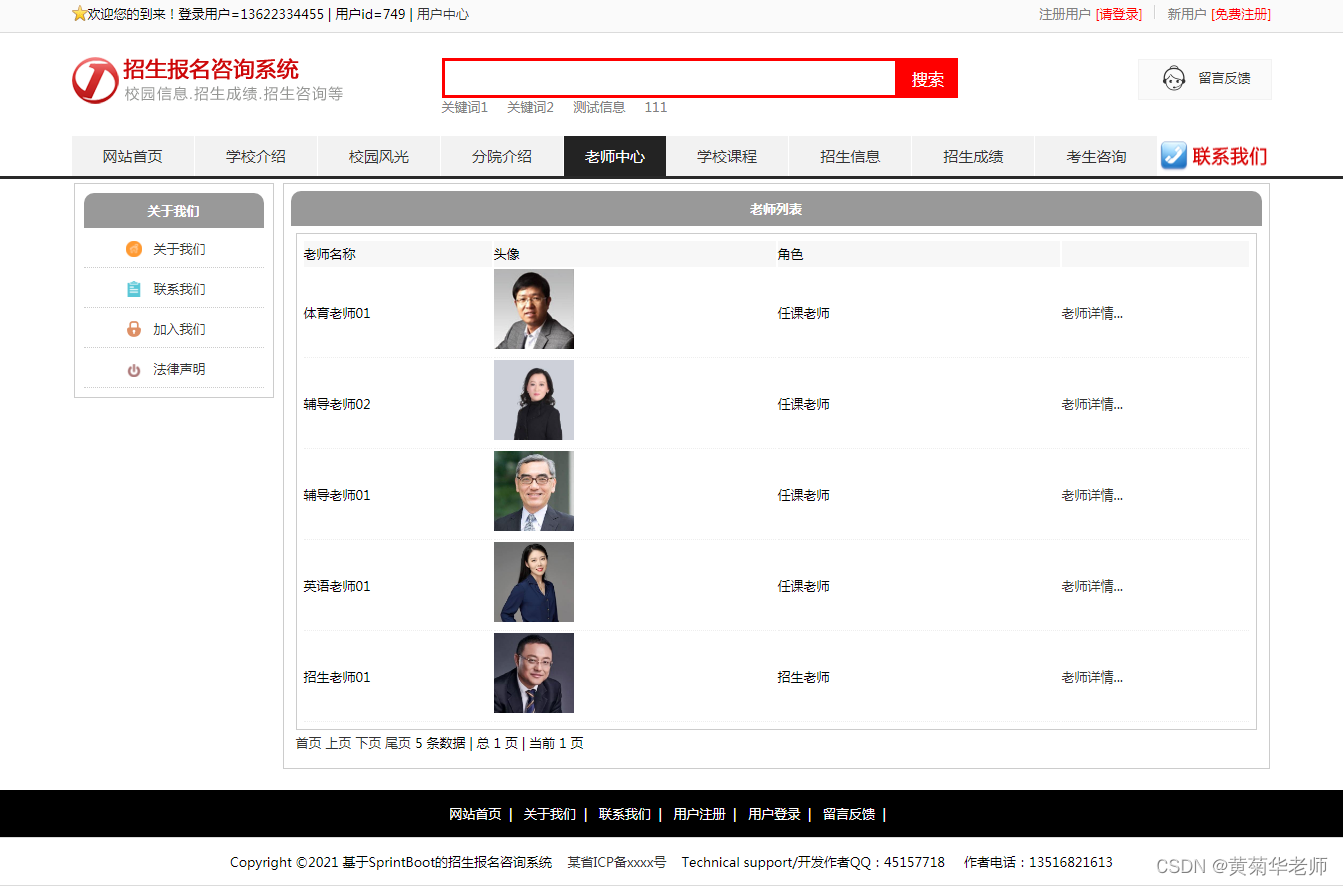Click the blue pencil icon beside 联系我们
The height and width of the screenshot is (886, 1343).
tap(1173, 156)
